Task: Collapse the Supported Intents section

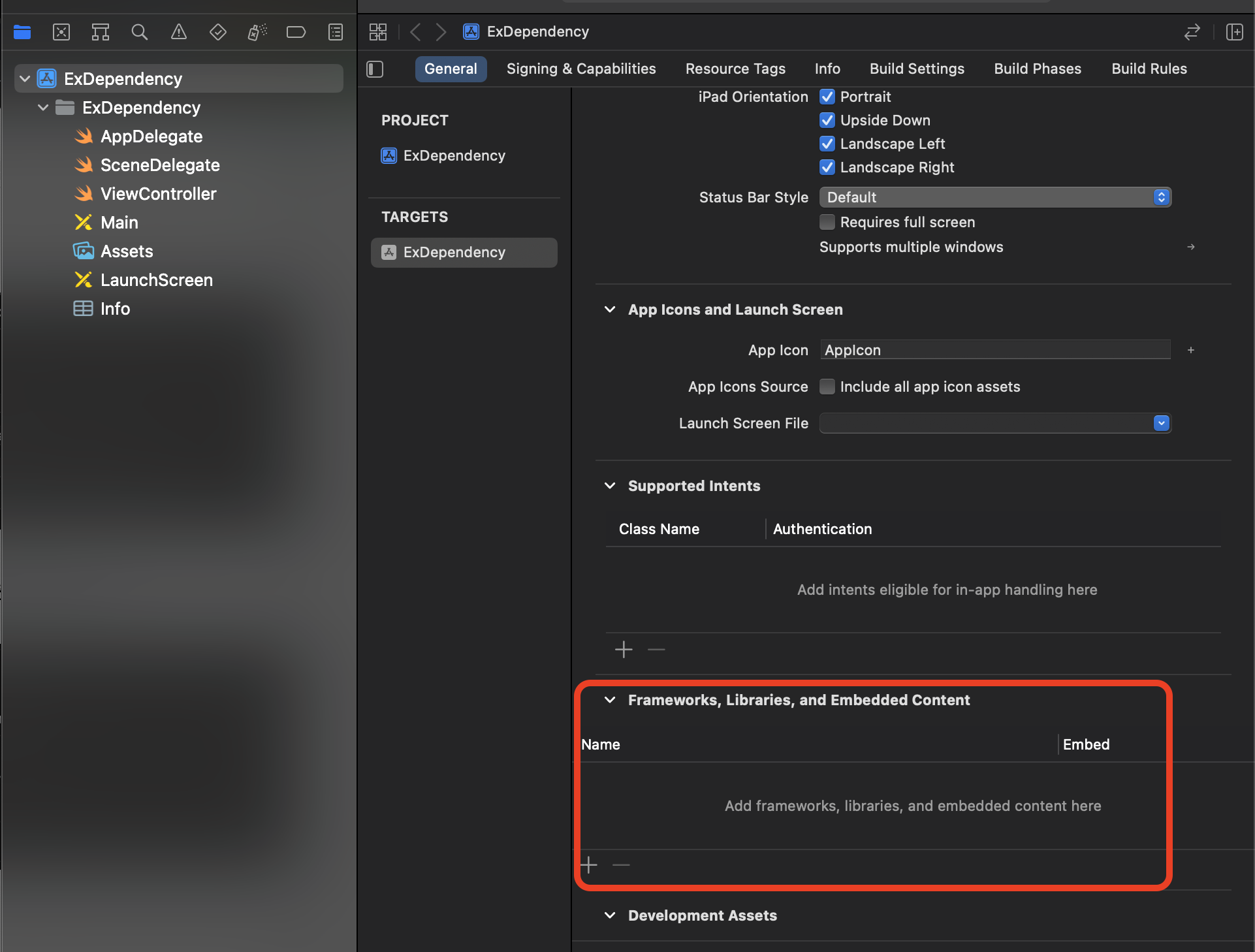Action: pos(610,486)
